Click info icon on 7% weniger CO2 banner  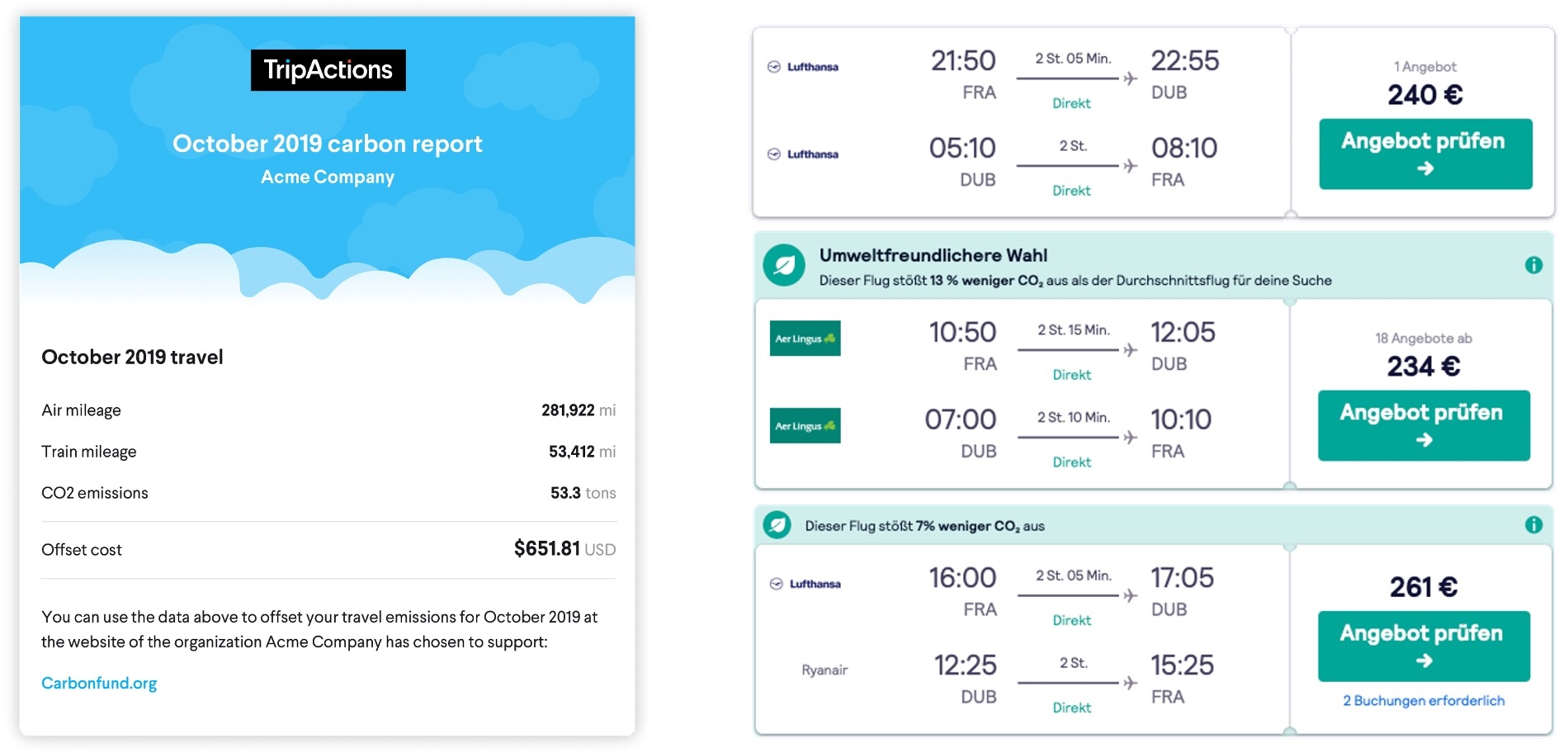click(1533, 524)
